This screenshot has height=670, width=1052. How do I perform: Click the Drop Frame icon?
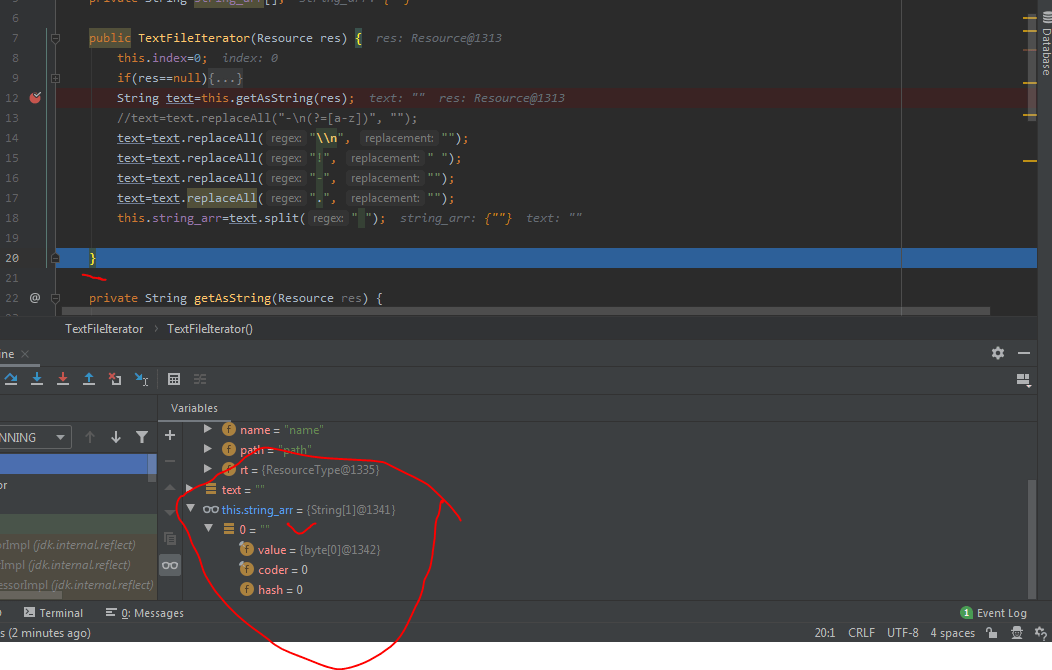click(x=115, y=379)
